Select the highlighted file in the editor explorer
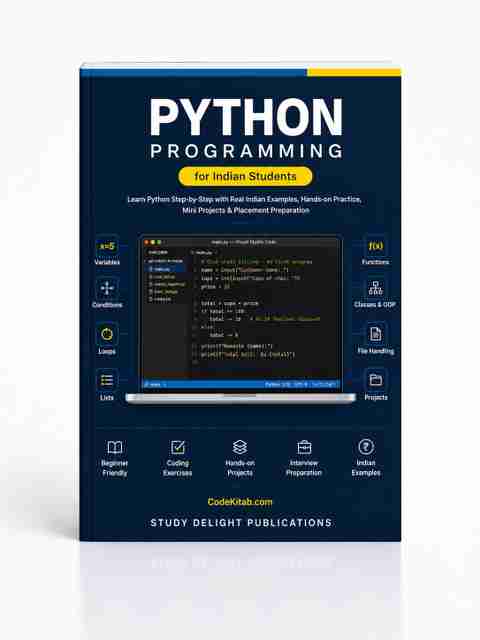 [165, 269]
